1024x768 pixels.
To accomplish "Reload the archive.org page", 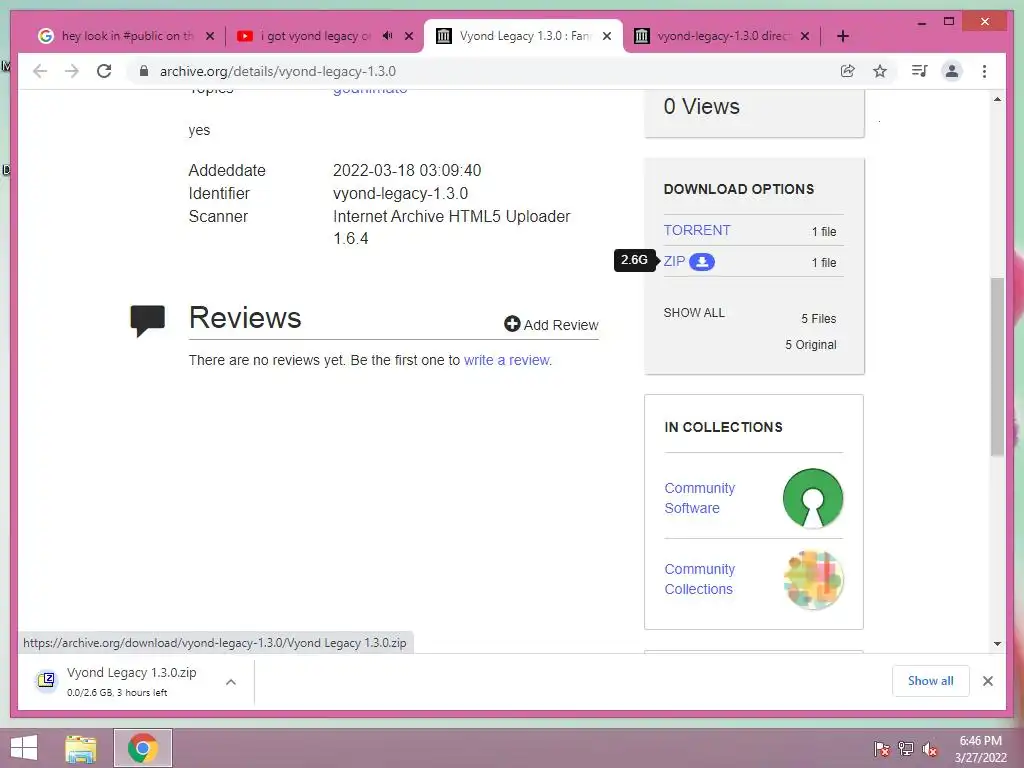I will pyautogui.click(x=104, y=71).
